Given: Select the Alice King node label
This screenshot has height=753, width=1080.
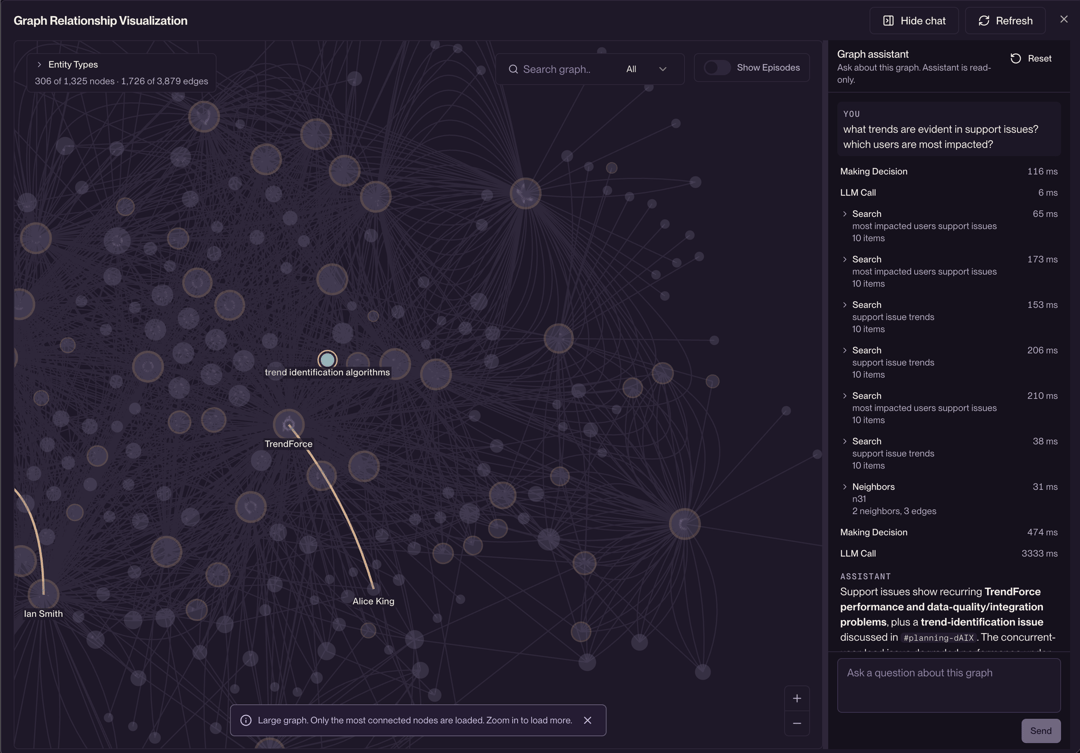Looking at the screenshot, I should pos(373,601).
